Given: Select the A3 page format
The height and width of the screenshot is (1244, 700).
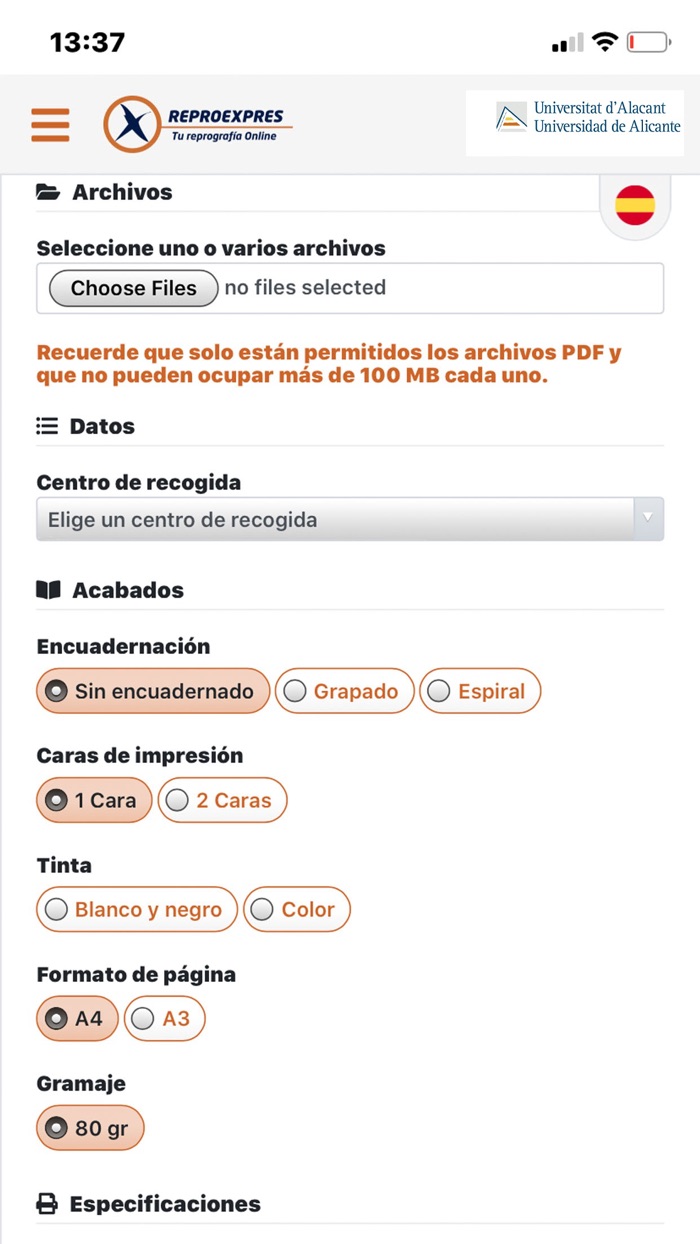Looking at the screenshot, I should coord(164,1018).
